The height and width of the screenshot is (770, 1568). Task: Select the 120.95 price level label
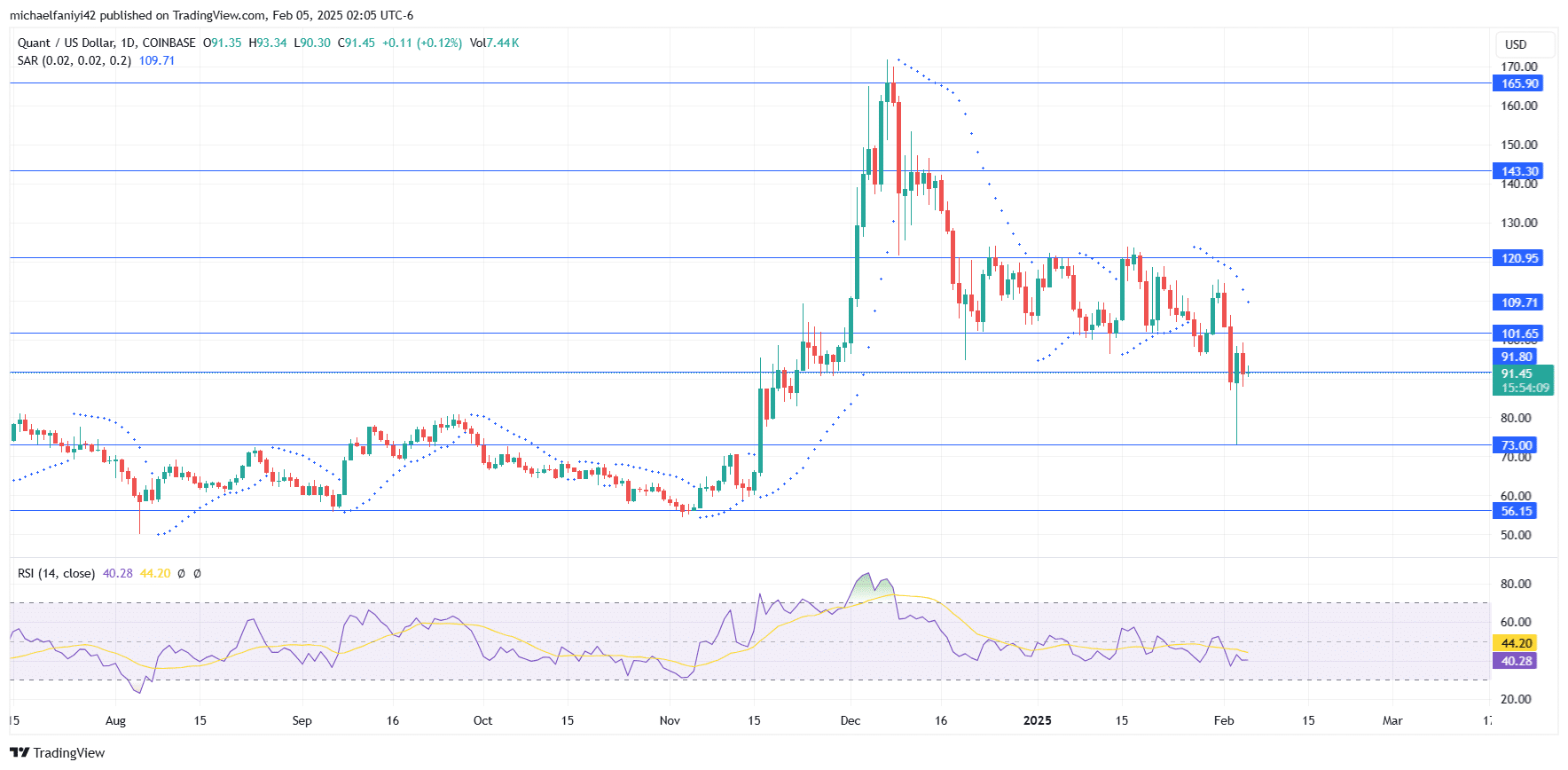pyautogui.click(x=1519, y=258)
